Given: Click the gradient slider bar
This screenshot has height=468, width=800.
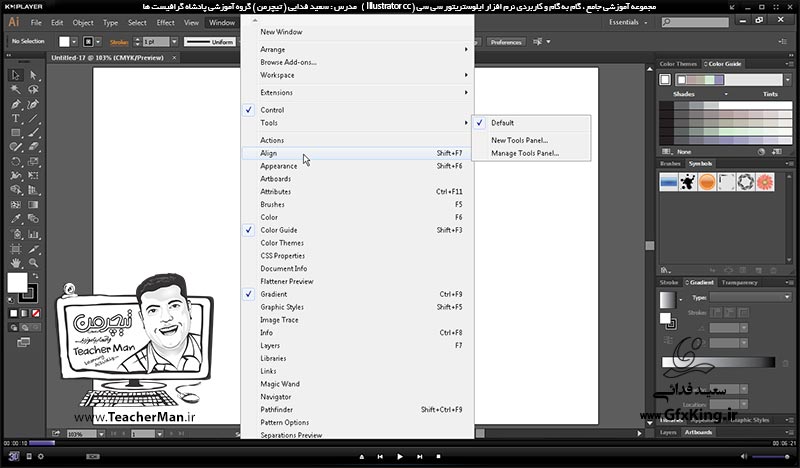Looking at the screenshot, I should point(718,362).
